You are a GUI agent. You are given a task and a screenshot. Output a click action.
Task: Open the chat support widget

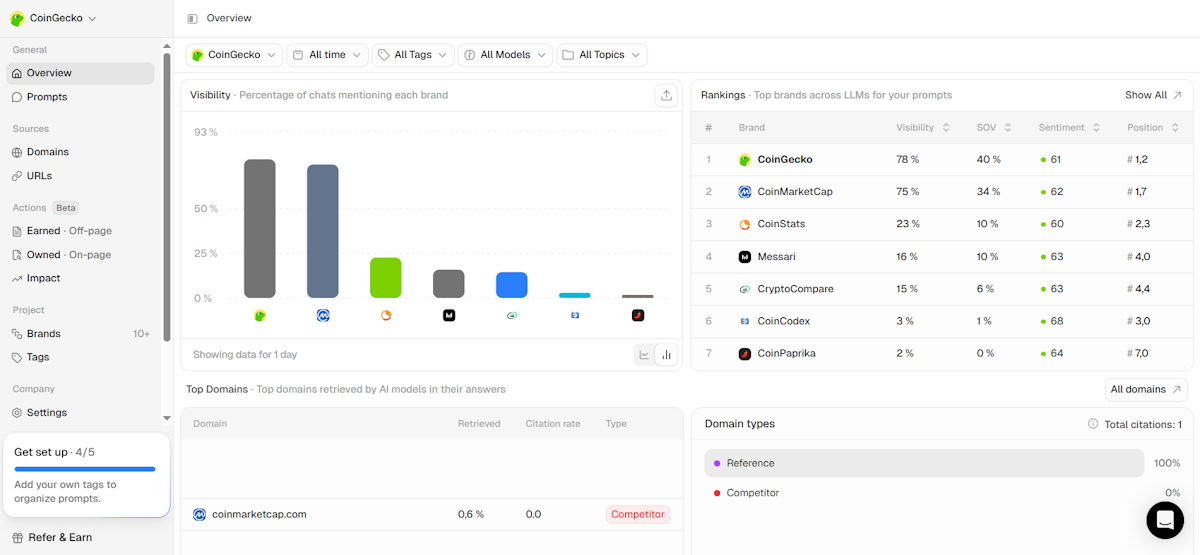point(1165,520)
